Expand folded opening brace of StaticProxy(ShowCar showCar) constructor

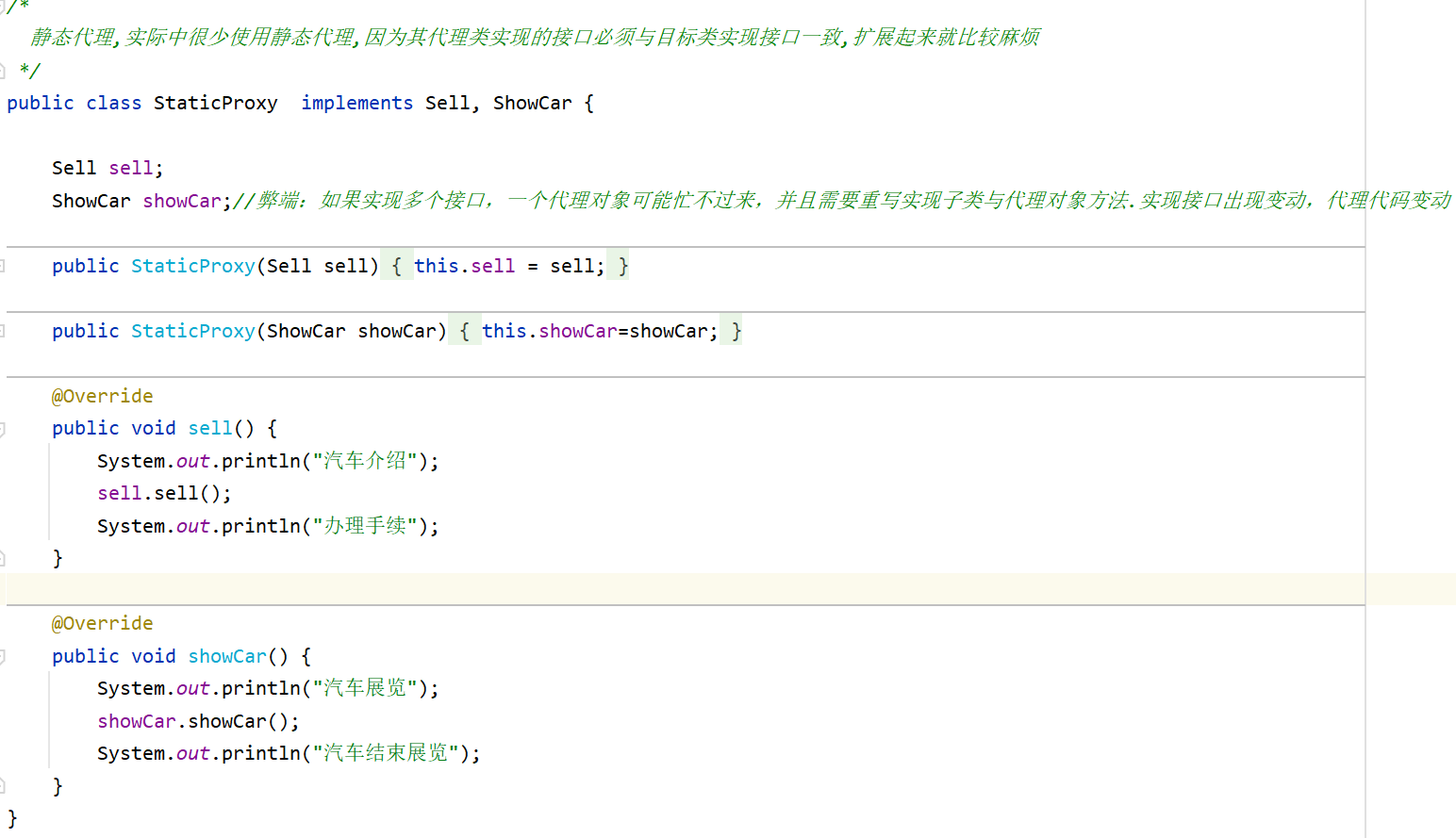coord(464,332)
